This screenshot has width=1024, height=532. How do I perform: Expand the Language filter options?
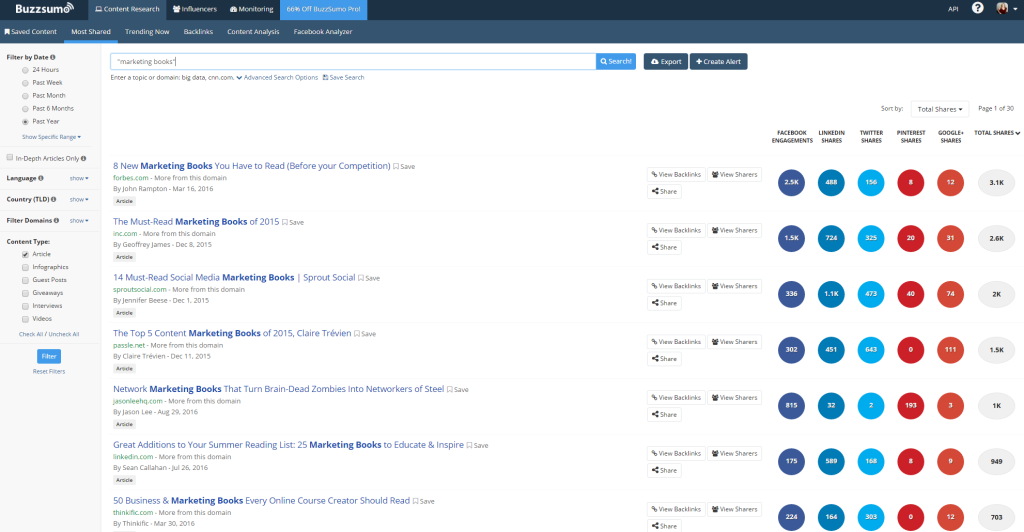click(x=79, y=178)
